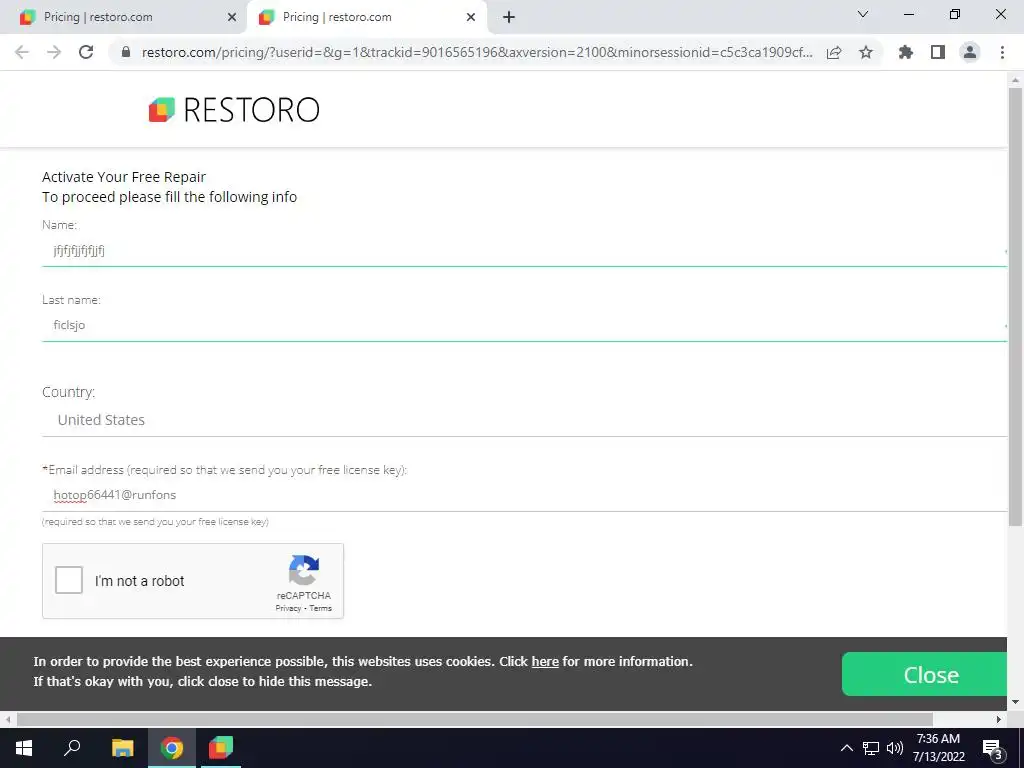Click the Email address input field

pyautogui.click(x=524, y=495)
